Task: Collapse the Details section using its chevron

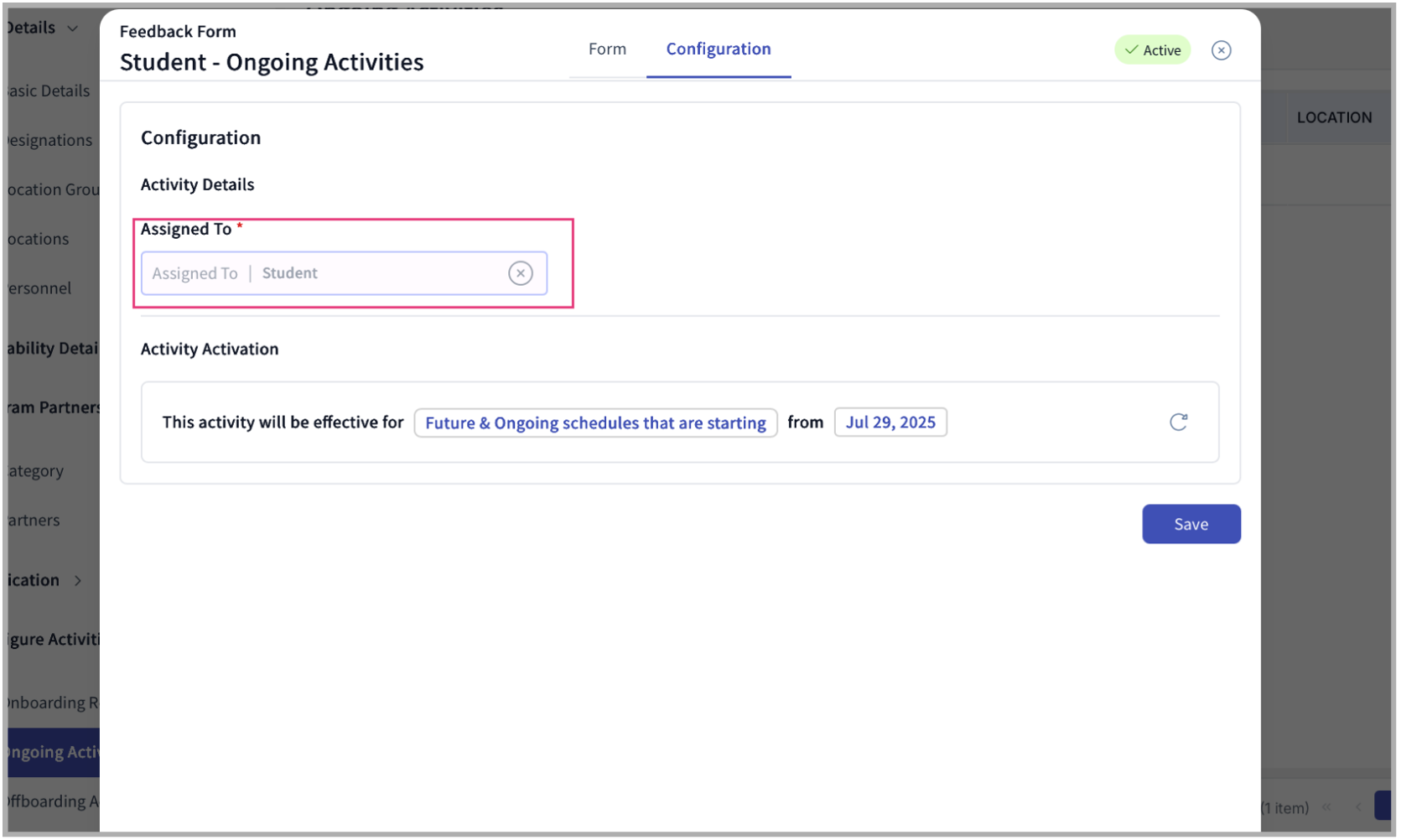Action: point(71,28)
